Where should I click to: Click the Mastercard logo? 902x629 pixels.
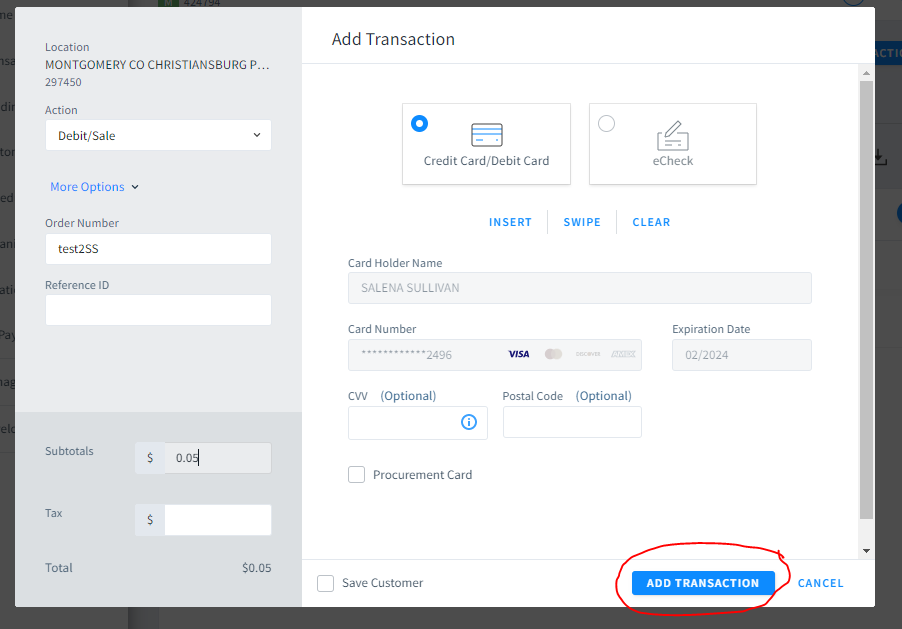(x=553, y=354)
